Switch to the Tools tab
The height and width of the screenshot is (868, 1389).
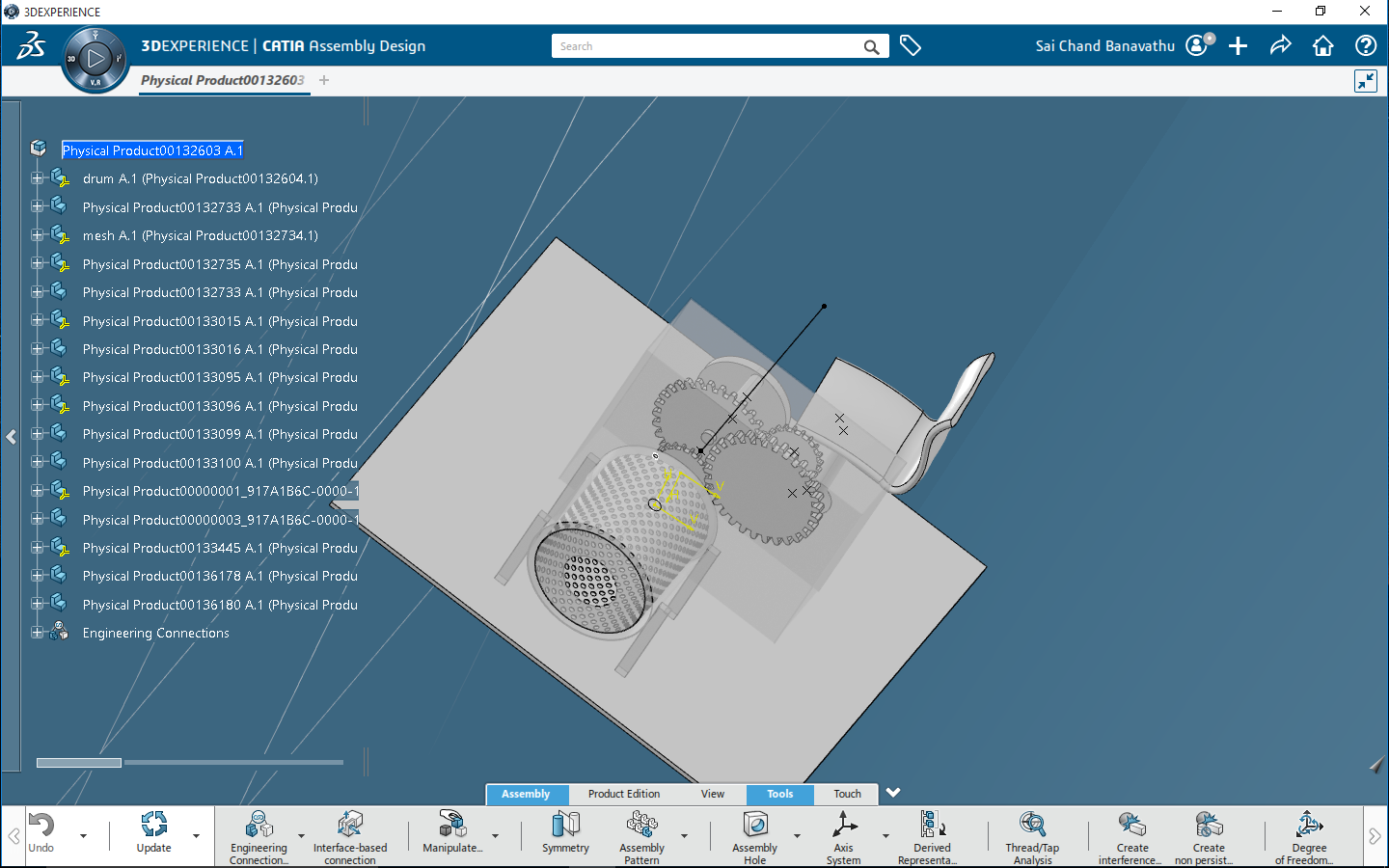pos(780,794)
